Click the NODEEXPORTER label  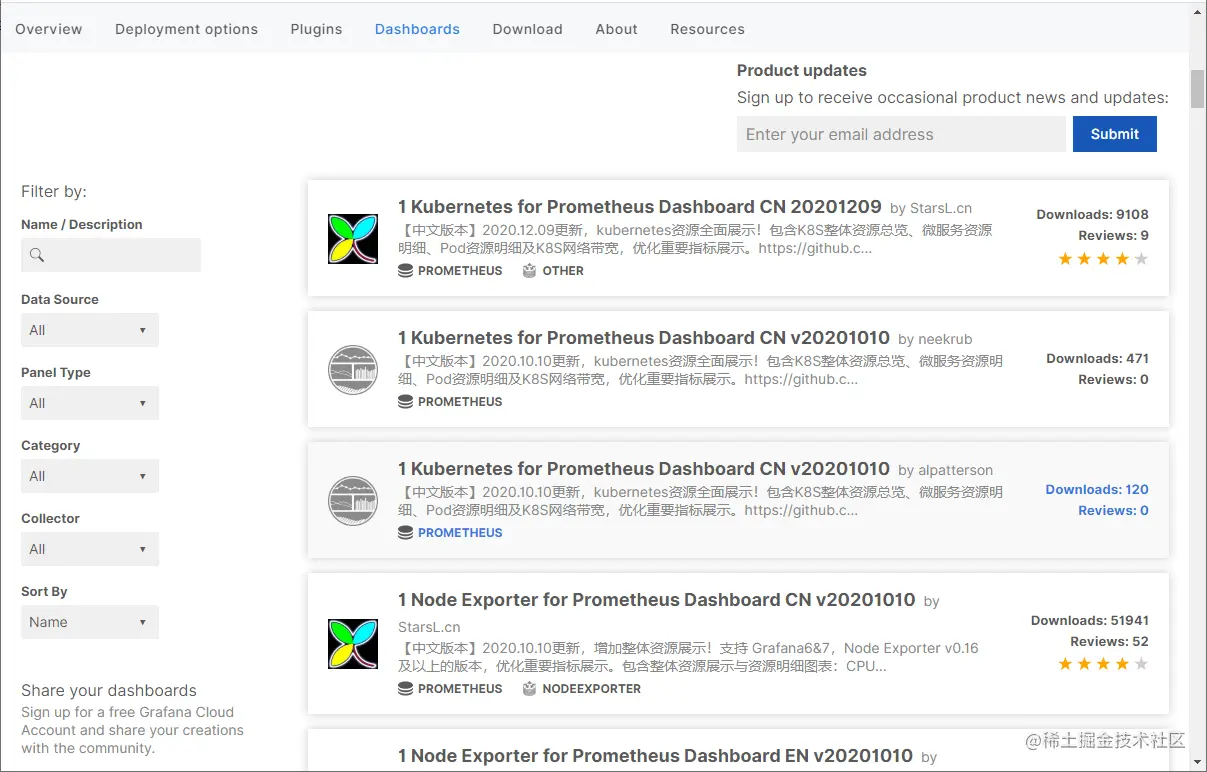(x=592, y=689)
